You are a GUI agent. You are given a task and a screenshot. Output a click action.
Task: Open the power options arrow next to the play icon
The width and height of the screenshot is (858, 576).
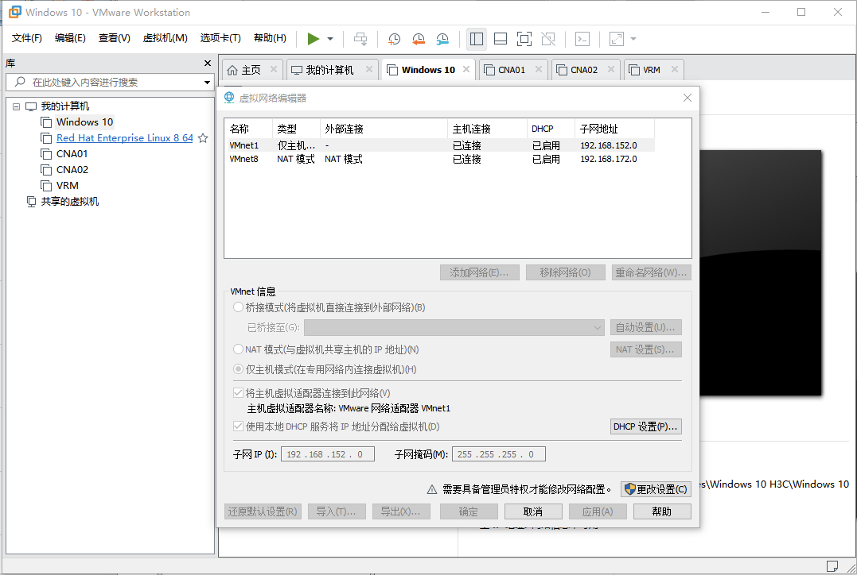pyautogui.click(x=330, y=39)
